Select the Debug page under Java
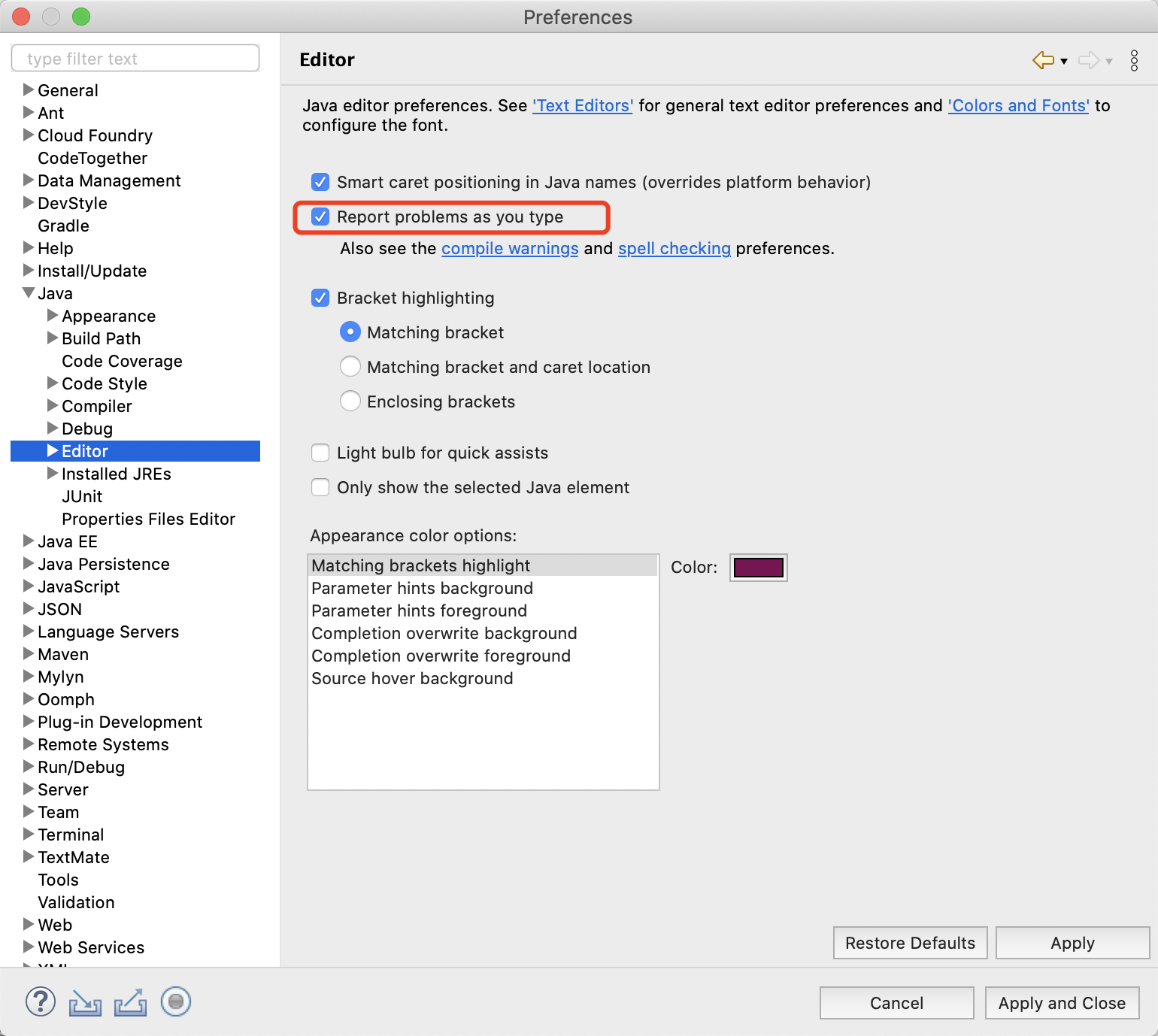Viewport: 1158px width, 1036px height. (x=87, y=429)
